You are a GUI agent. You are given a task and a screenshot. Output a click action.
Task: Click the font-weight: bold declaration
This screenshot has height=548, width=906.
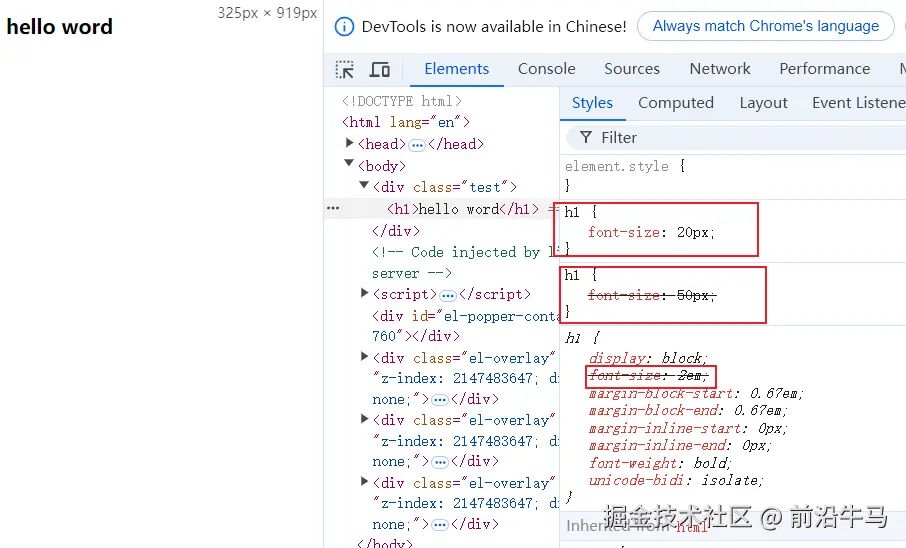(x=660, y=463)
